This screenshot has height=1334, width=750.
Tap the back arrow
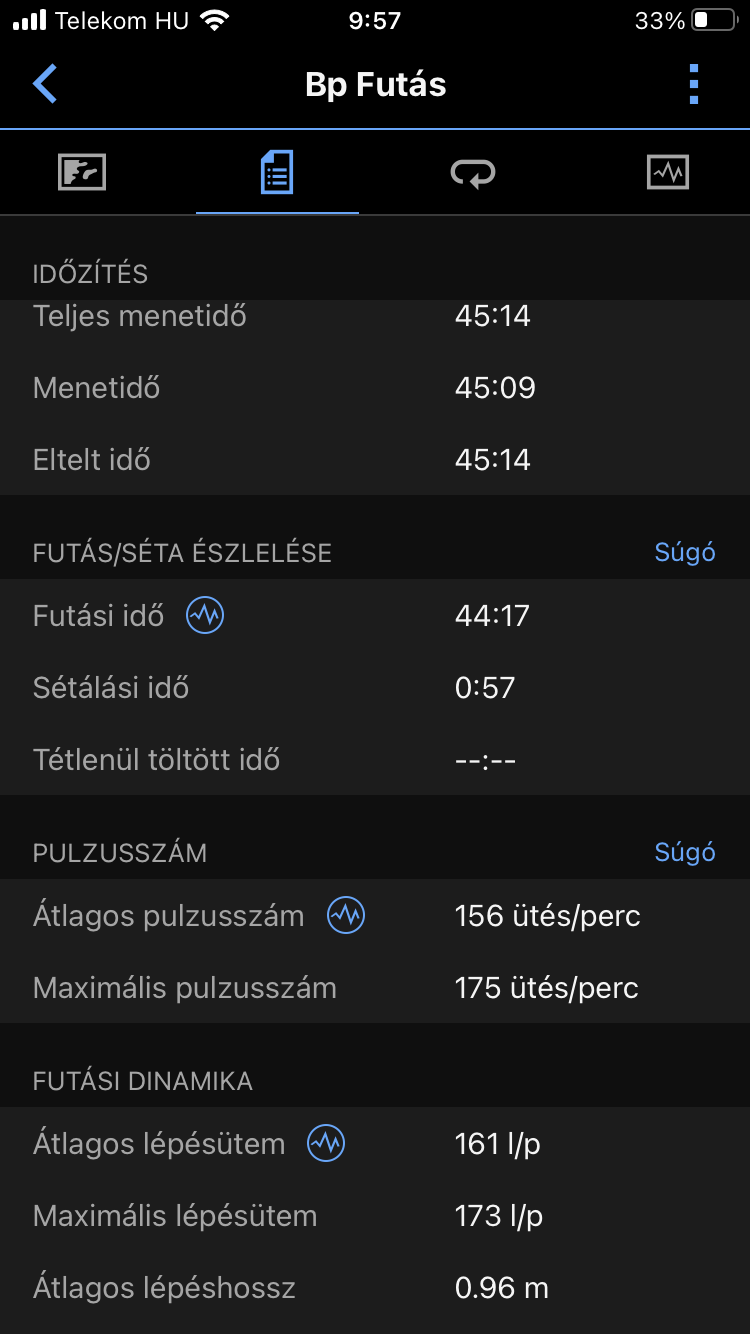pos(45,84)
